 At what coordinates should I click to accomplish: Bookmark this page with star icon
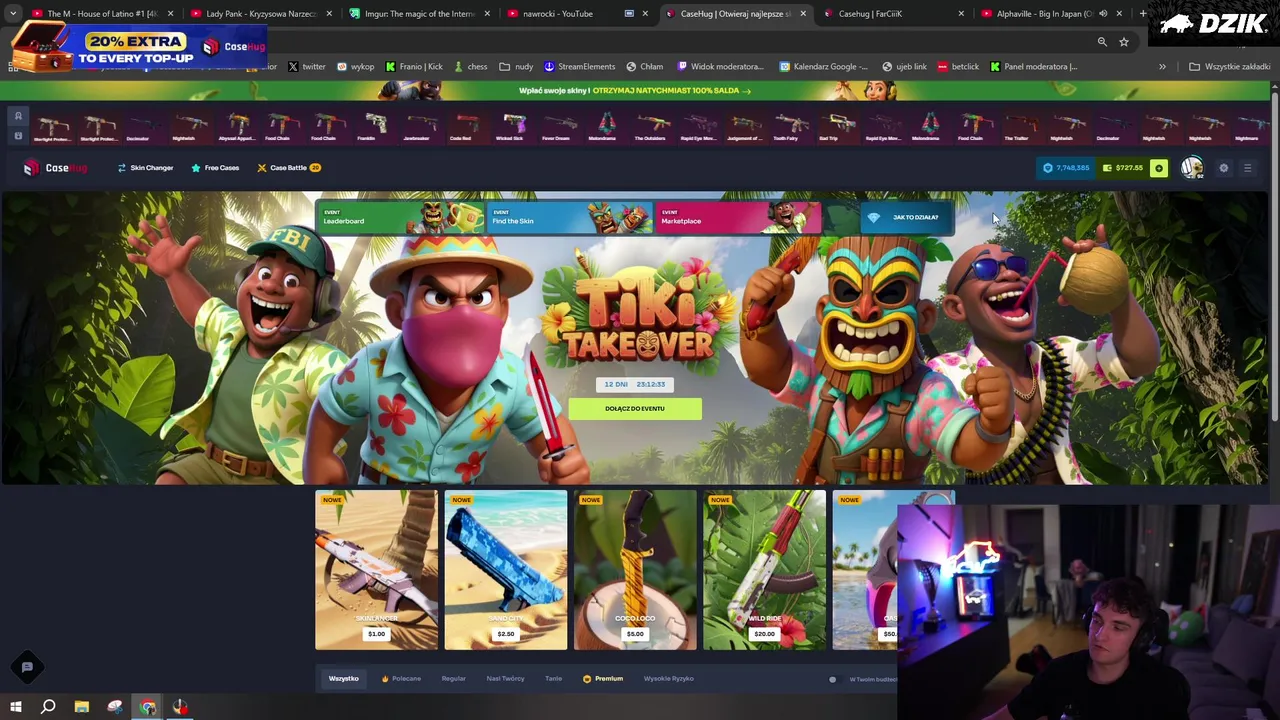(x=1124, y=42)
